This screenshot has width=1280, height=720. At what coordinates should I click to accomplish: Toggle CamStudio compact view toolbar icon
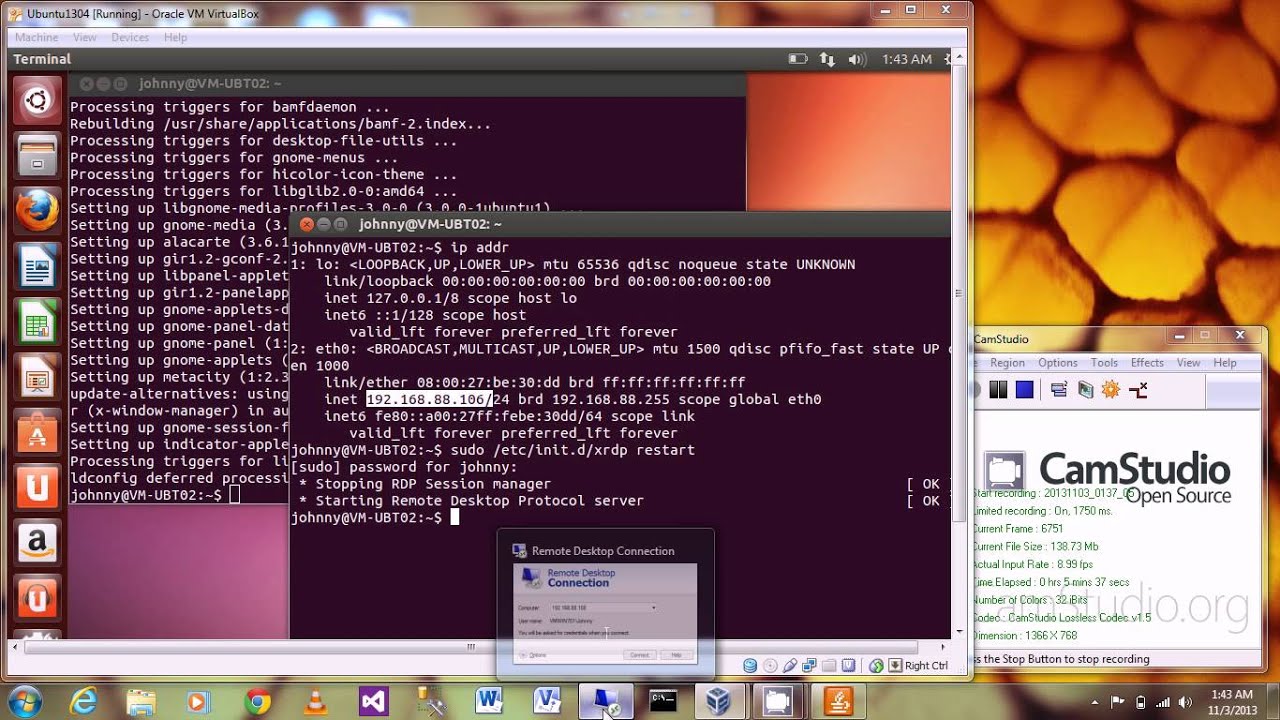tap(1059, 390)
